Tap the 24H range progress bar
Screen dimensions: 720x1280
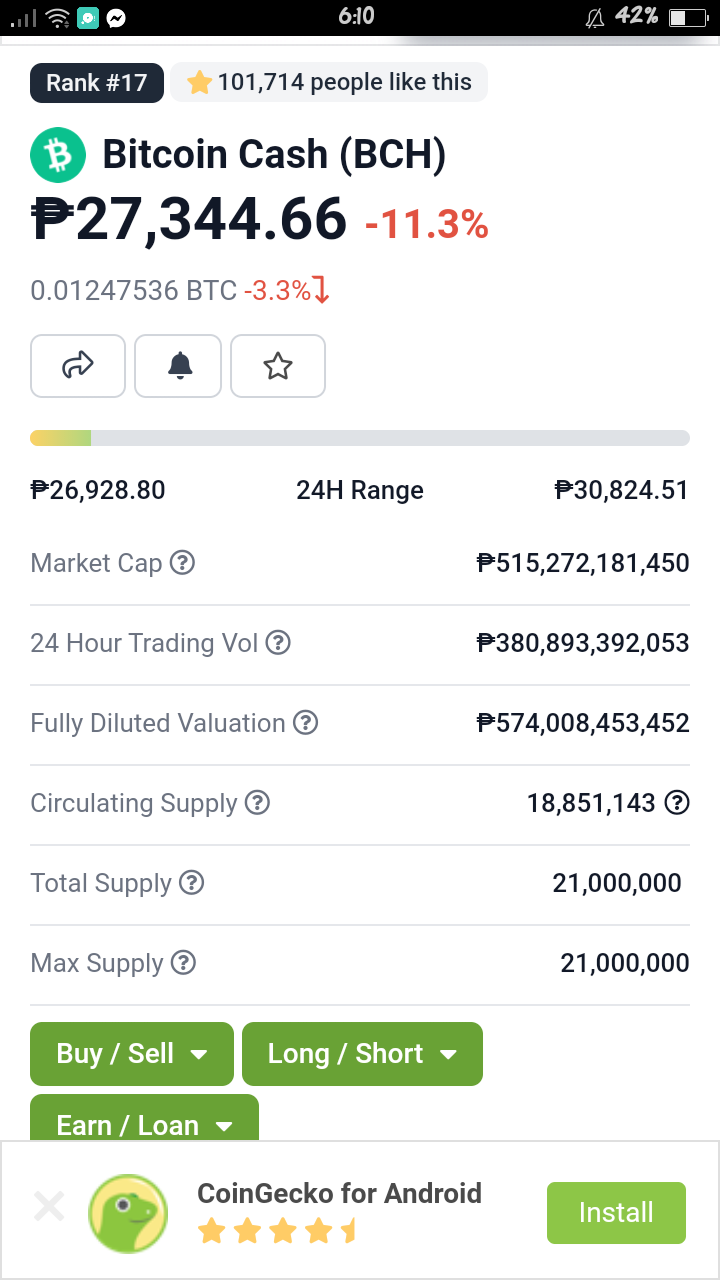tap(360, 438)
